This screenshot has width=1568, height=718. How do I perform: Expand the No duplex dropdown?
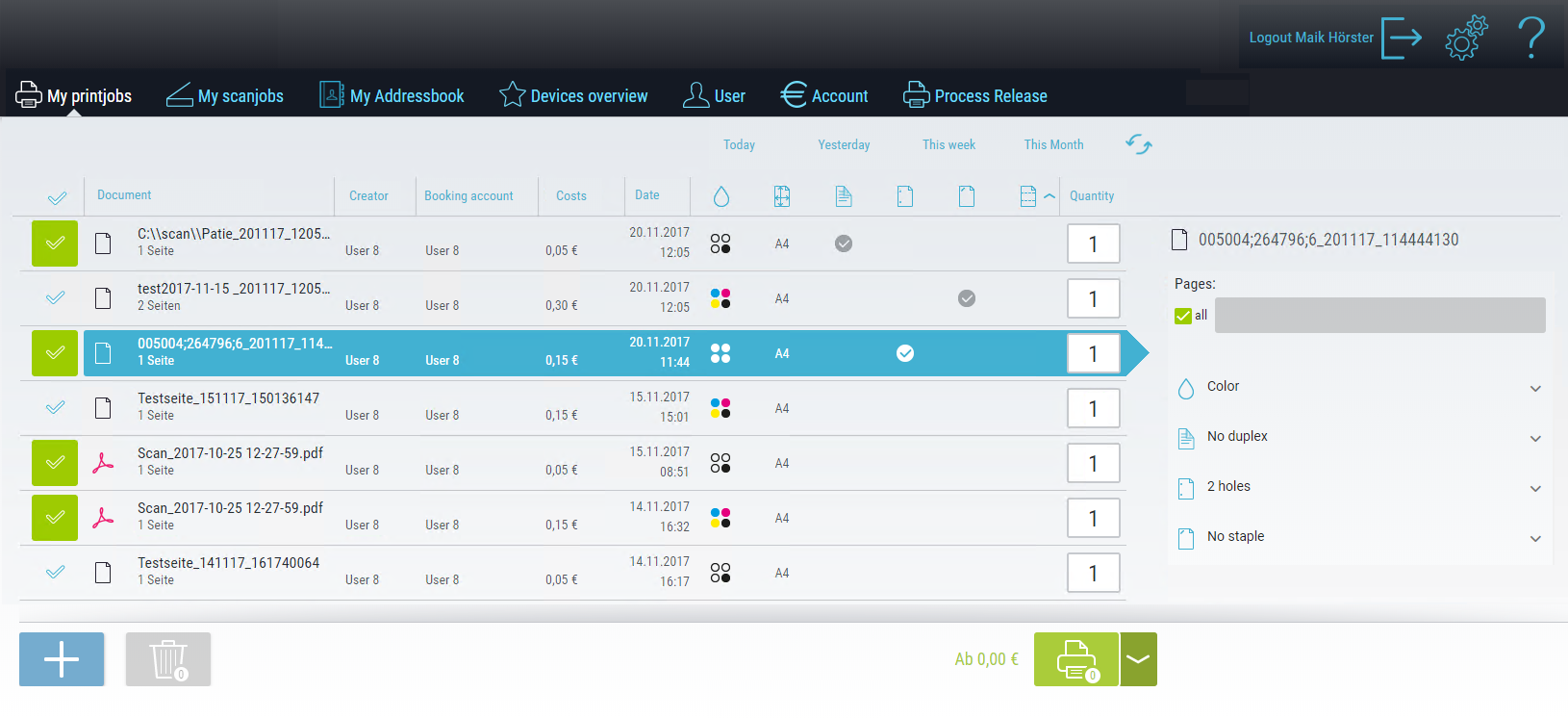click(1535, 438)
